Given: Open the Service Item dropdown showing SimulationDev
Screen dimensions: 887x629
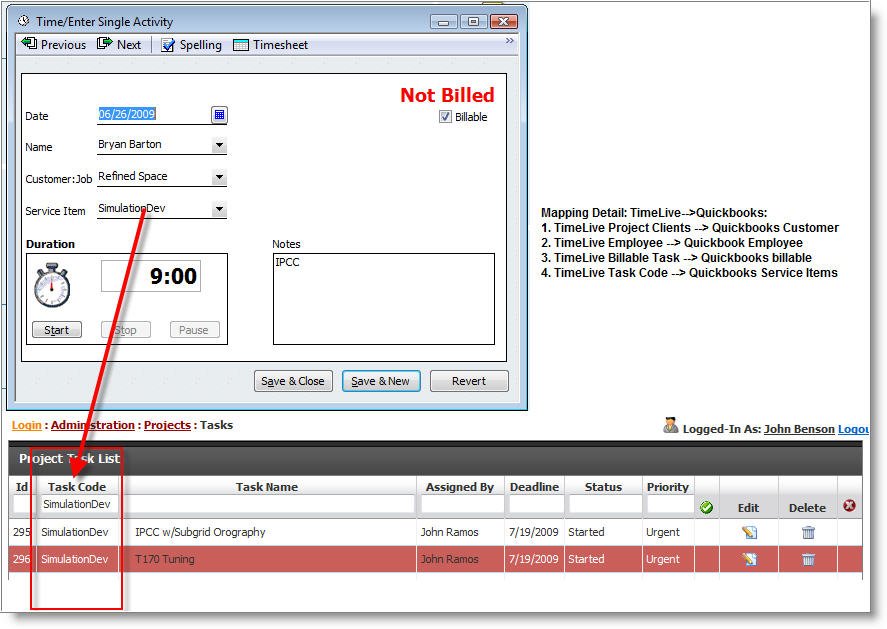Looking at the screenshot, I should [x=219, y=208].
